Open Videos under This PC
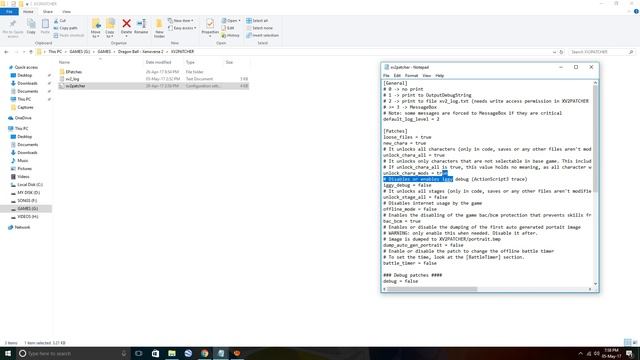 tap(23, 177)
